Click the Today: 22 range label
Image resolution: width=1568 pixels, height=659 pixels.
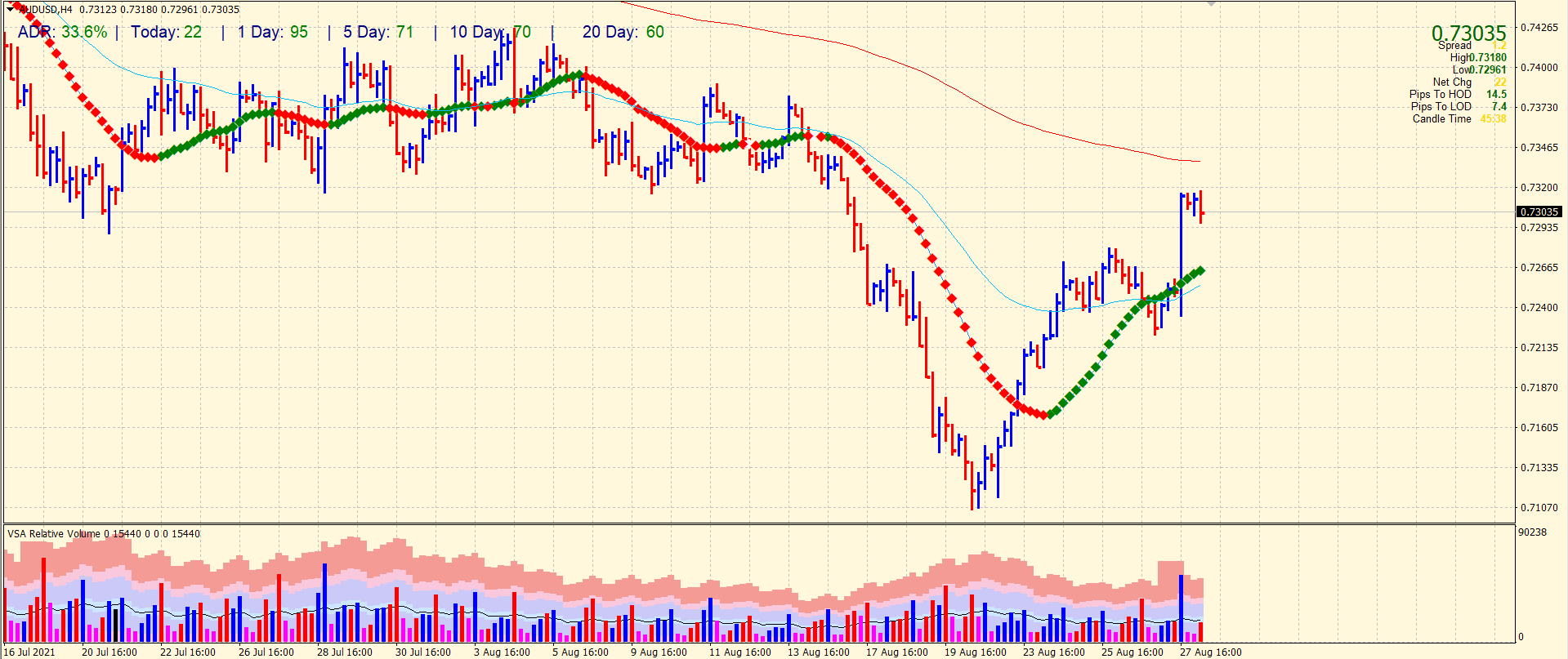click(166, 32)
